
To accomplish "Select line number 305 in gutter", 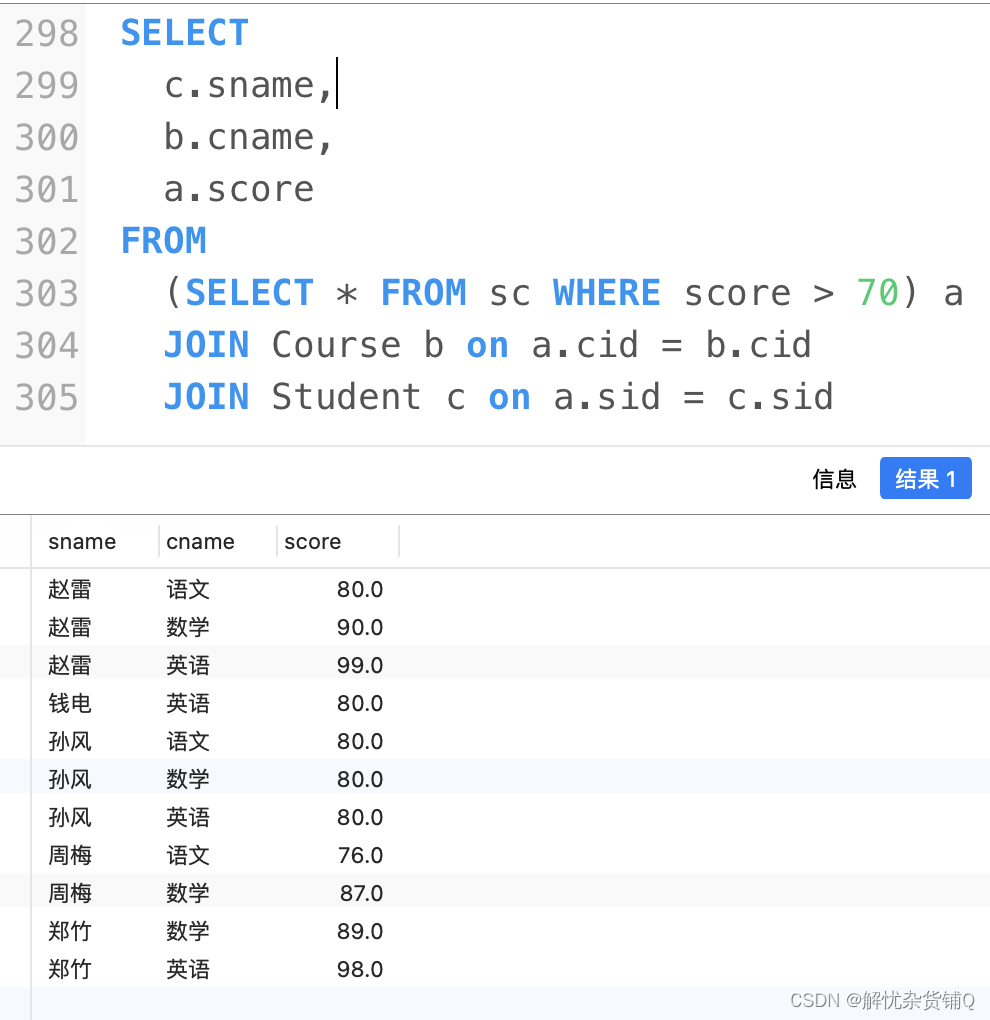I will [x=46, y=397].
